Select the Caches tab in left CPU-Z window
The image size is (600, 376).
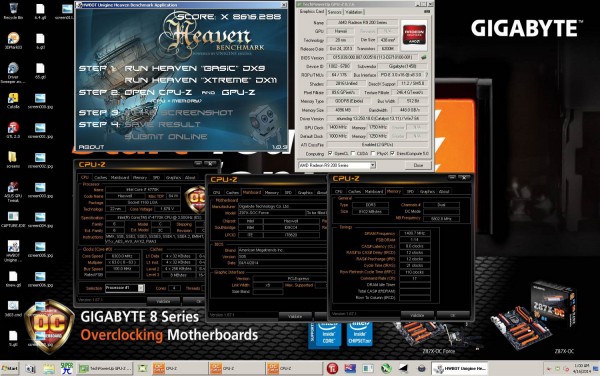click(100, 177)
